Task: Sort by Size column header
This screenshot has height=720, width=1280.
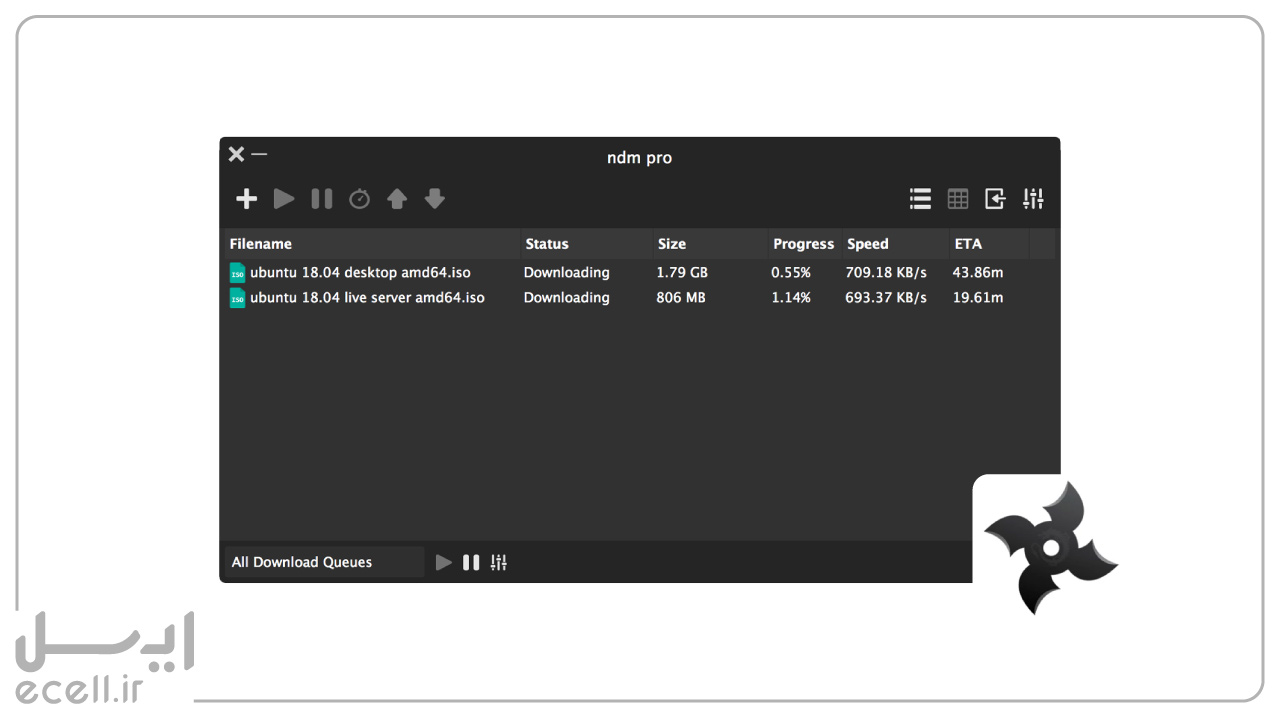Action: (x=710, y=244)
